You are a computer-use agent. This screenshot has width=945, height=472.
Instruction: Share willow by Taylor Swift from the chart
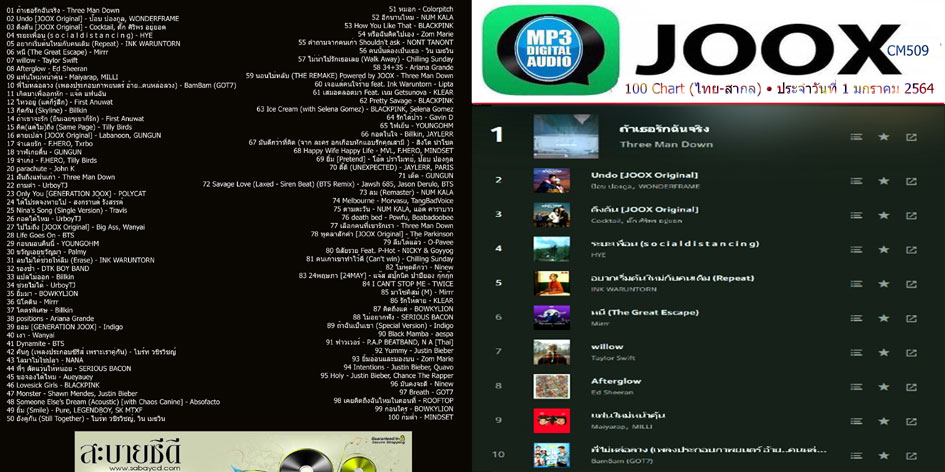click(911, 353)
